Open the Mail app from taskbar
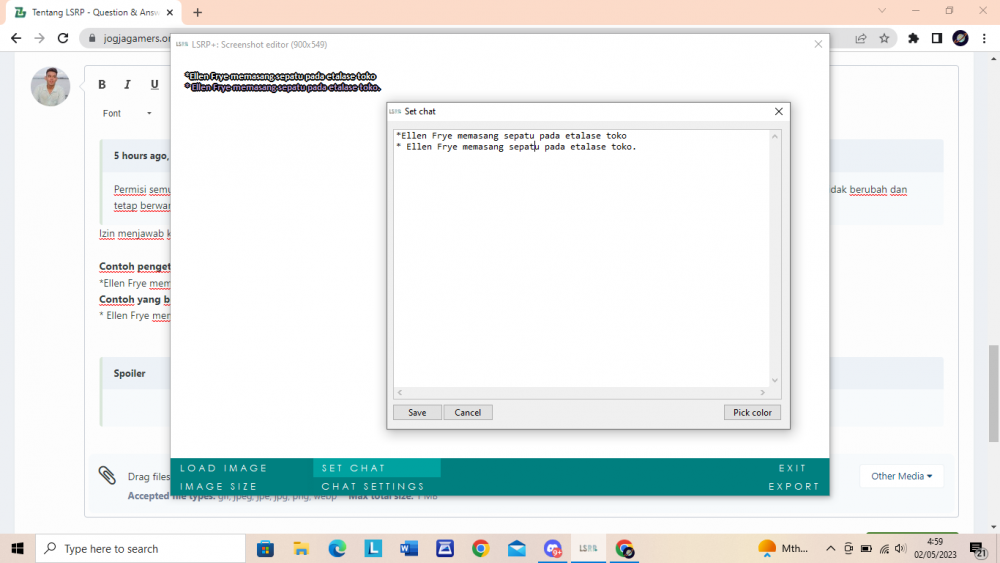 517,548
